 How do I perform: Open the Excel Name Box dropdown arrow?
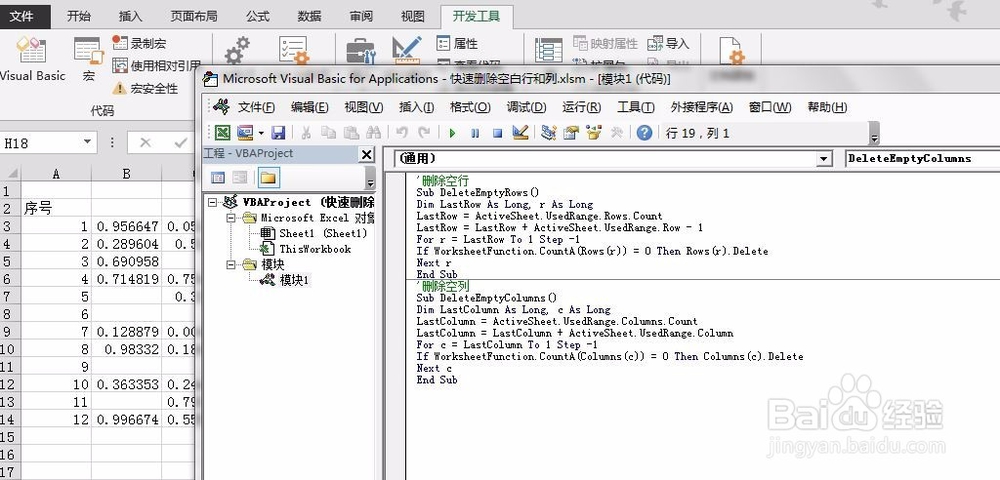[x=87, y=142]
